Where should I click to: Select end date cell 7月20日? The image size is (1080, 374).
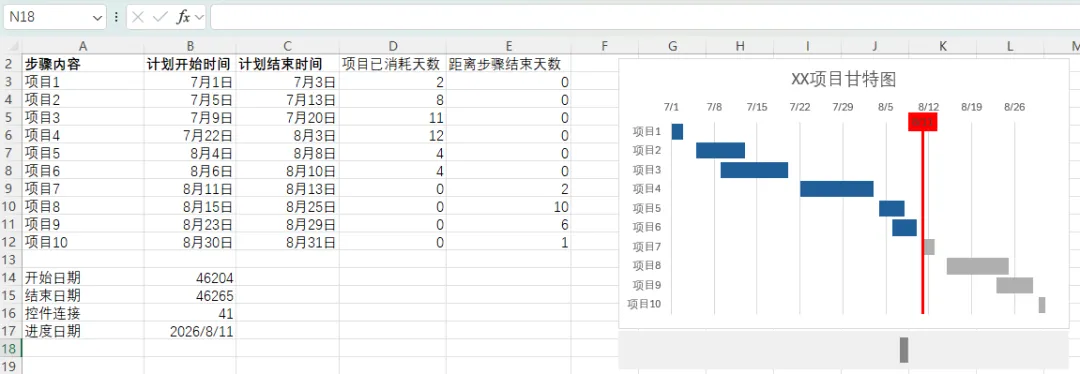point(287,118)
